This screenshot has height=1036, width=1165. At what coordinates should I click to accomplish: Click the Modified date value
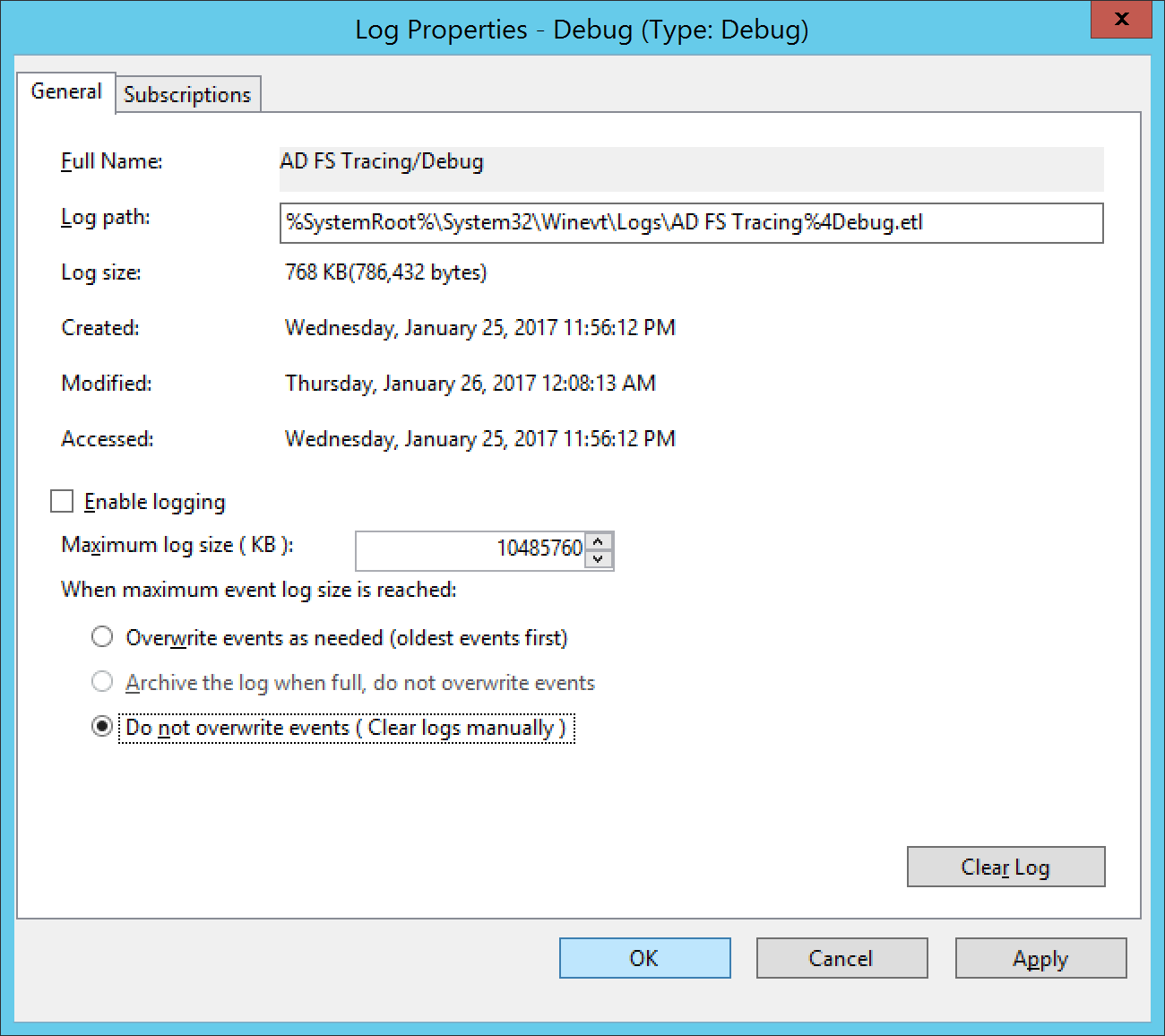click(470, 384)
